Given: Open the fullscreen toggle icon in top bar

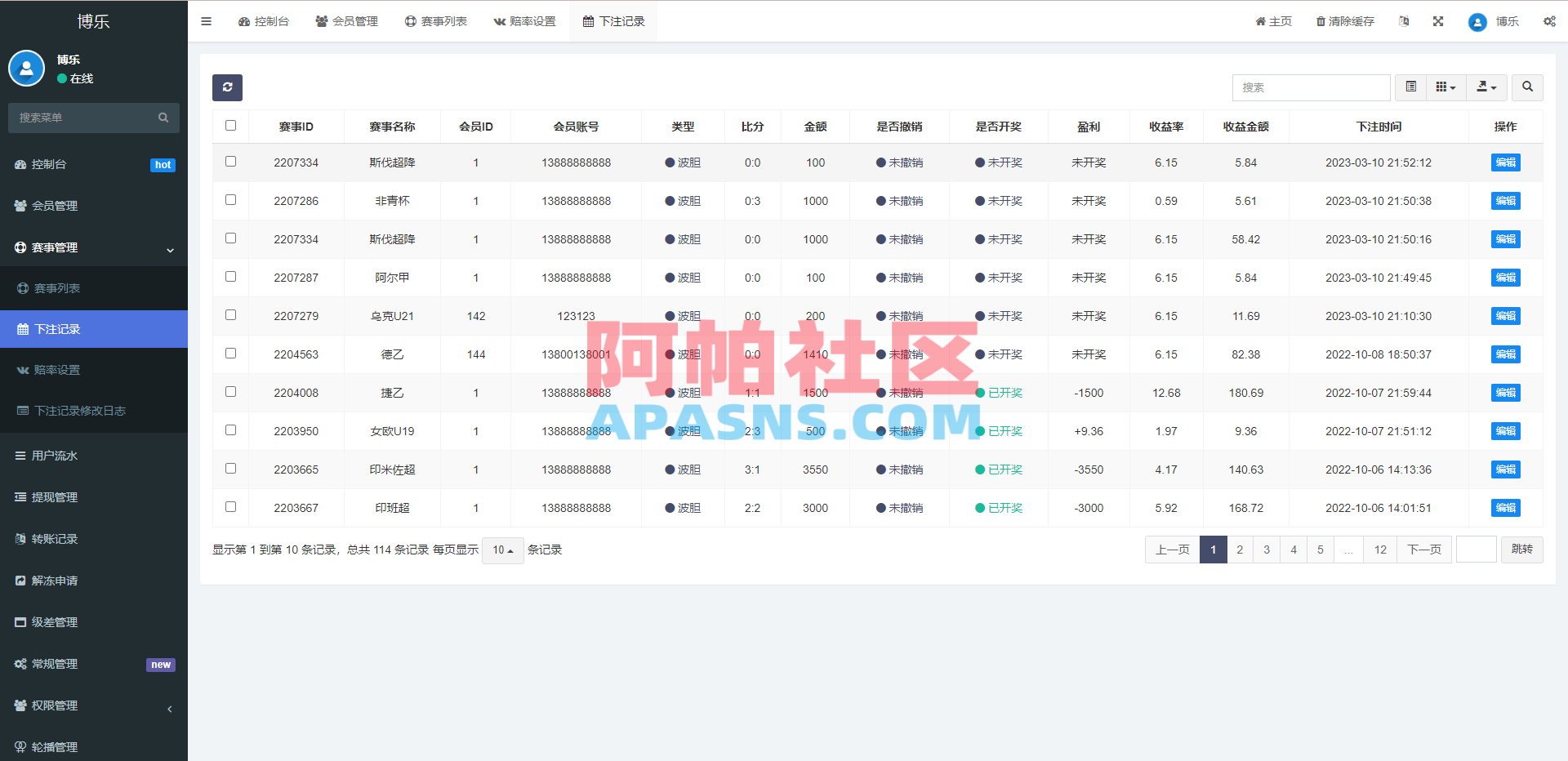Looking at the screenshot, I should click(x=1437, y=21).
